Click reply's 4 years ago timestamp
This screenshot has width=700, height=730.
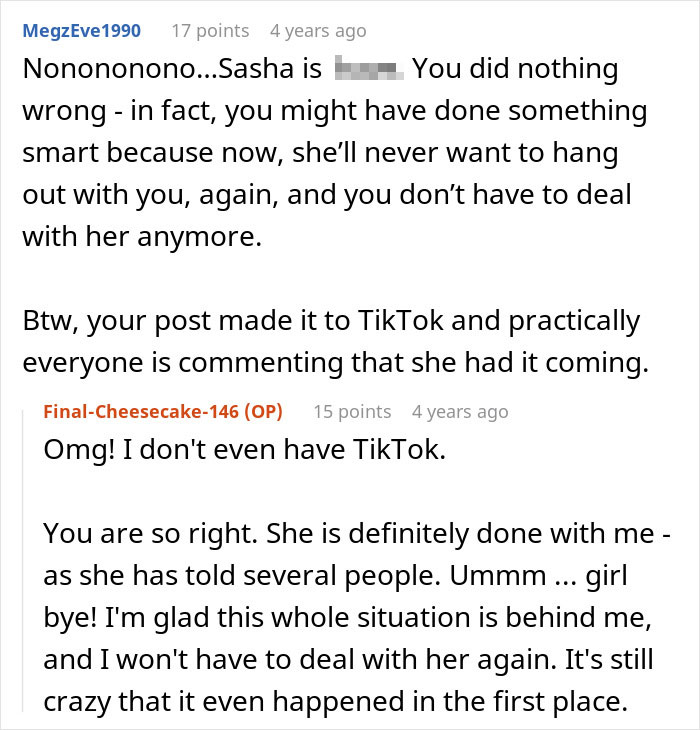click(460, 412)
